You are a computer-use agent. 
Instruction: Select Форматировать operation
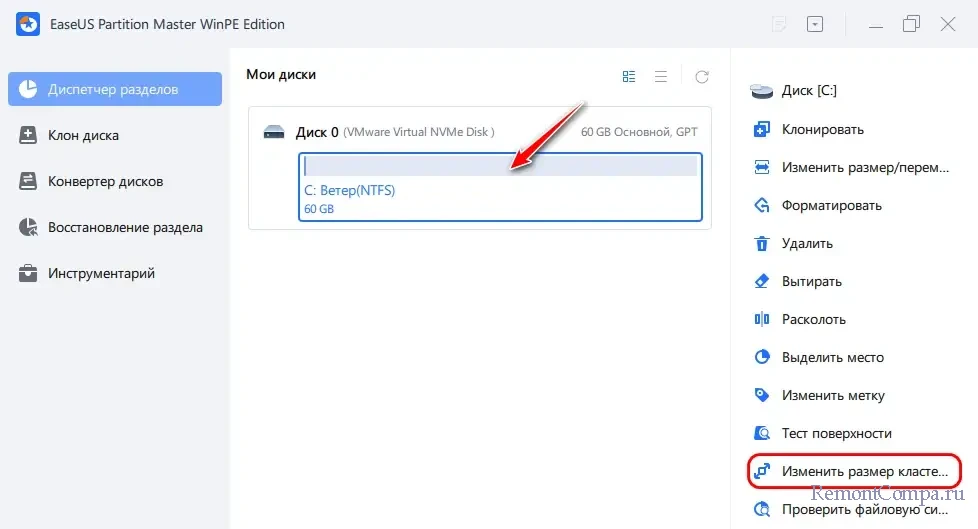tap(831, 205)
